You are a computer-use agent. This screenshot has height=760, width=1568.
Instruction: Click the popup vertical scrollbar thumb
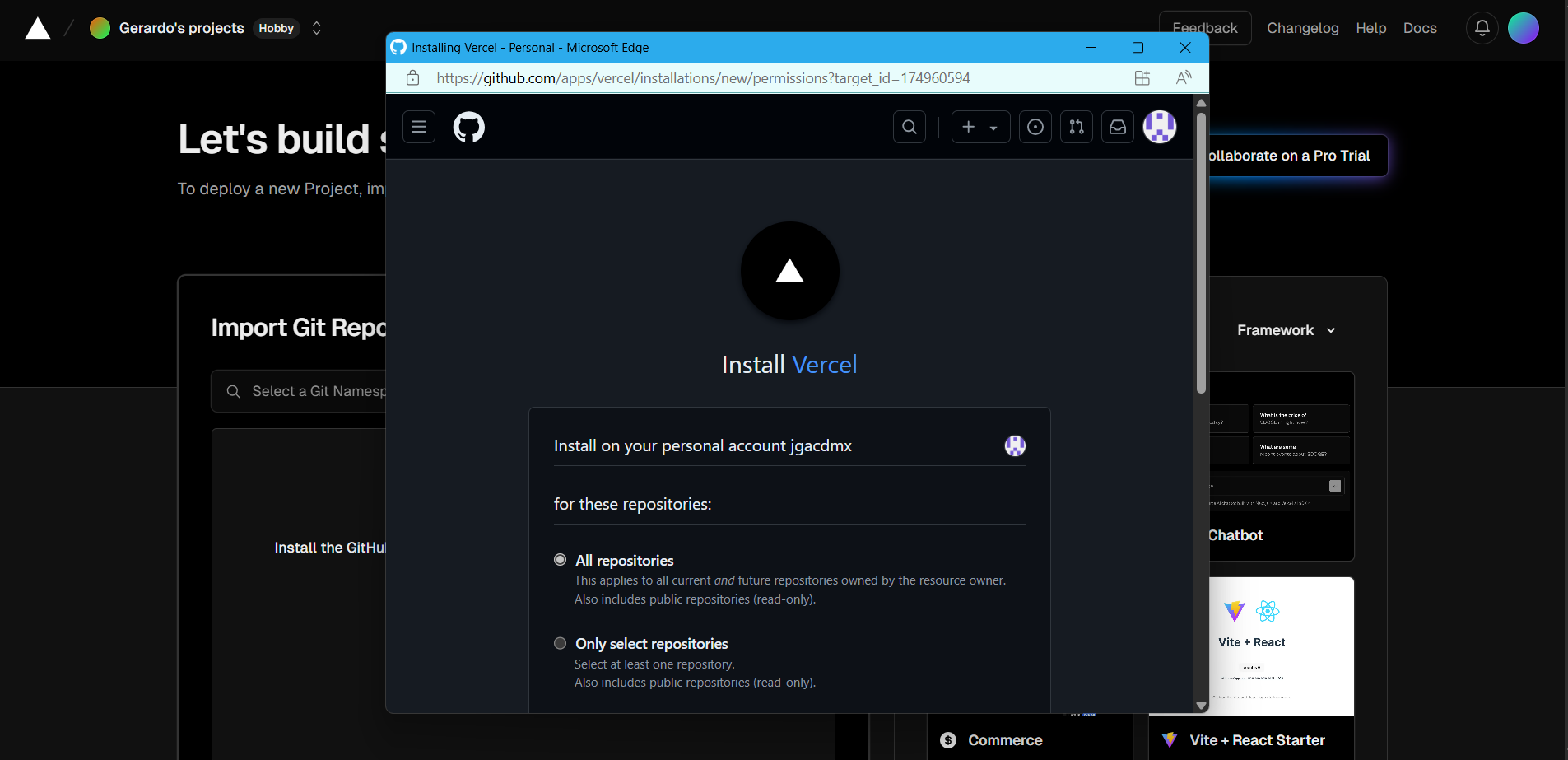1201,252
